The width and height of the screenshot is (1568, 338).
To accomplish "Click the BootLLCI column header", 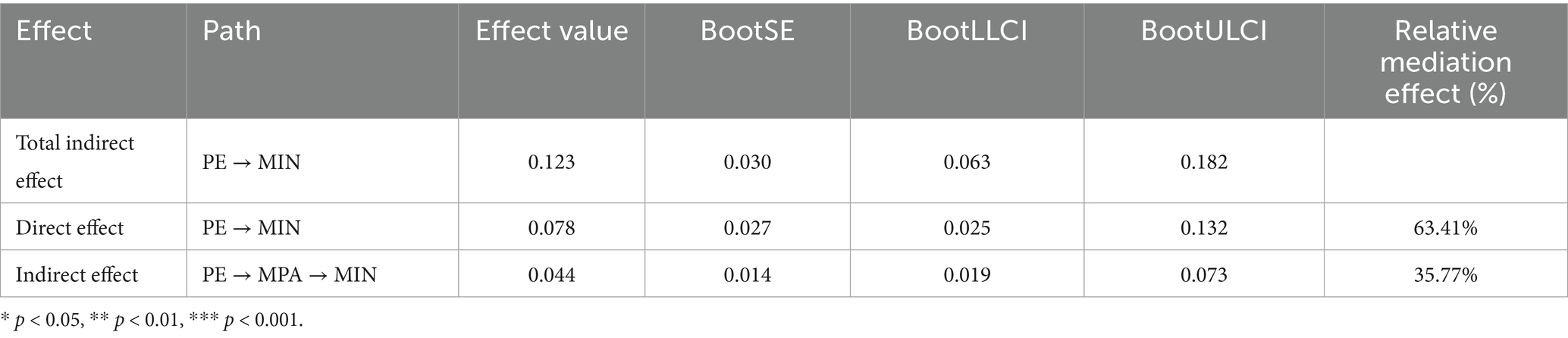I will (967, 31).
